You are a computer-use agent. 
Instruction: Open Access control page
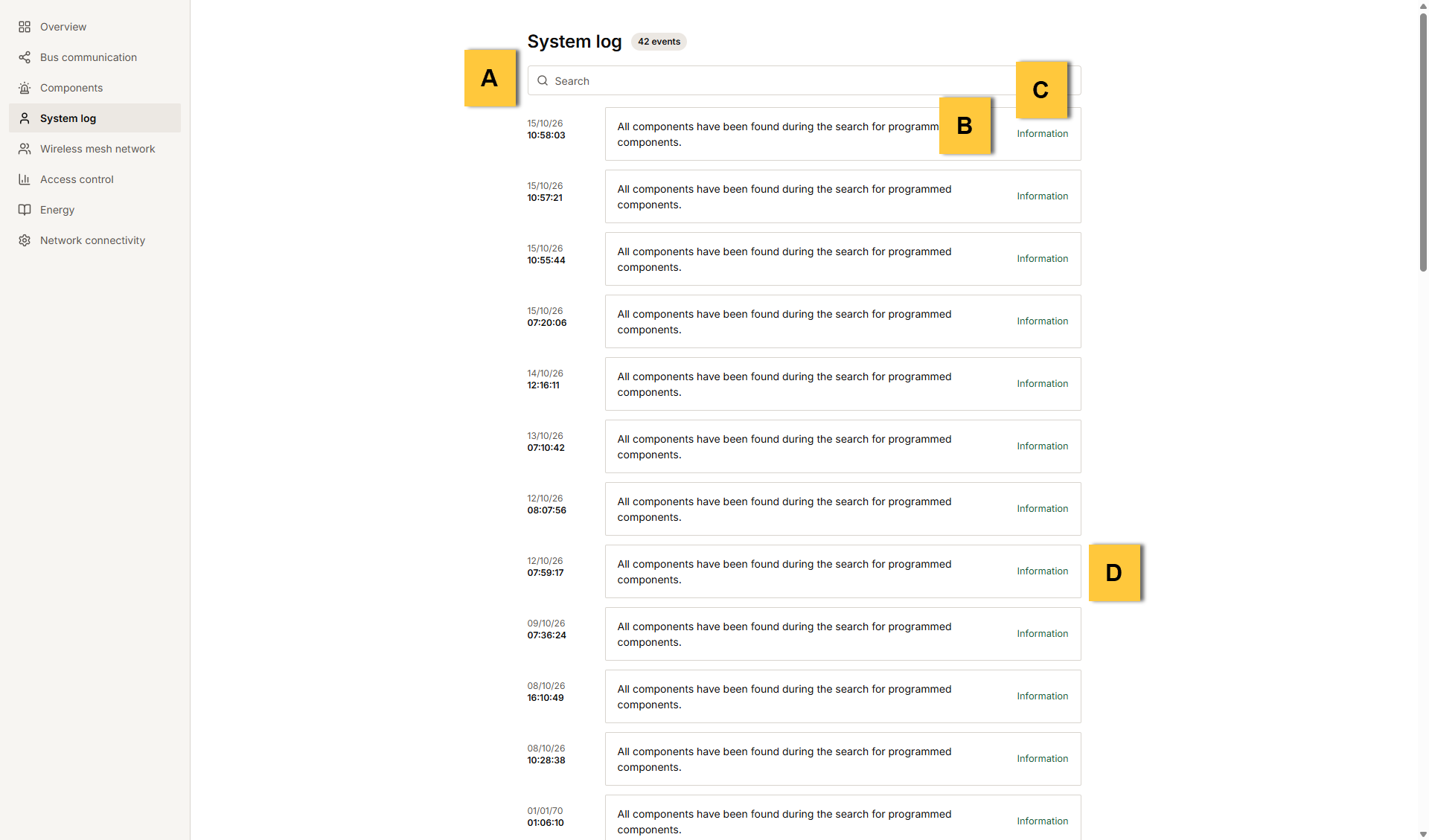coord(95,179)
